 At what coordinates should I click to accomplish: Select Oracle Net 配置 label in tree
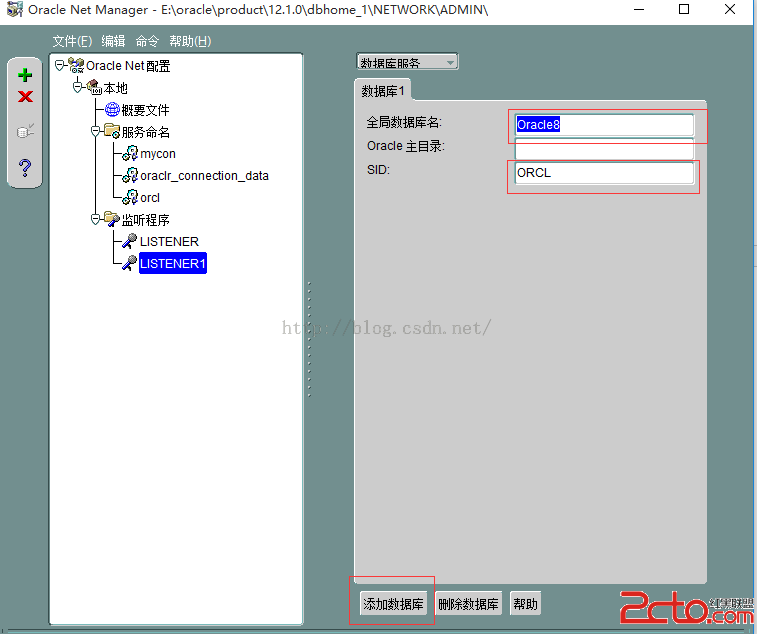pos(128,66)
